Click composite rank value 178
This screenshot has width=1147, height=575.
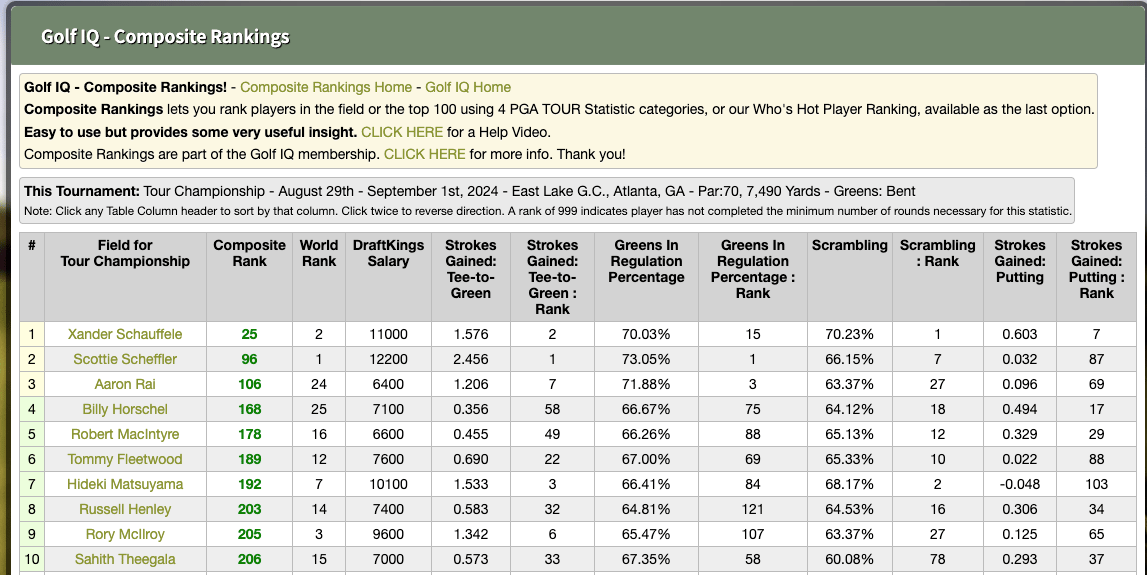point(249,434)
